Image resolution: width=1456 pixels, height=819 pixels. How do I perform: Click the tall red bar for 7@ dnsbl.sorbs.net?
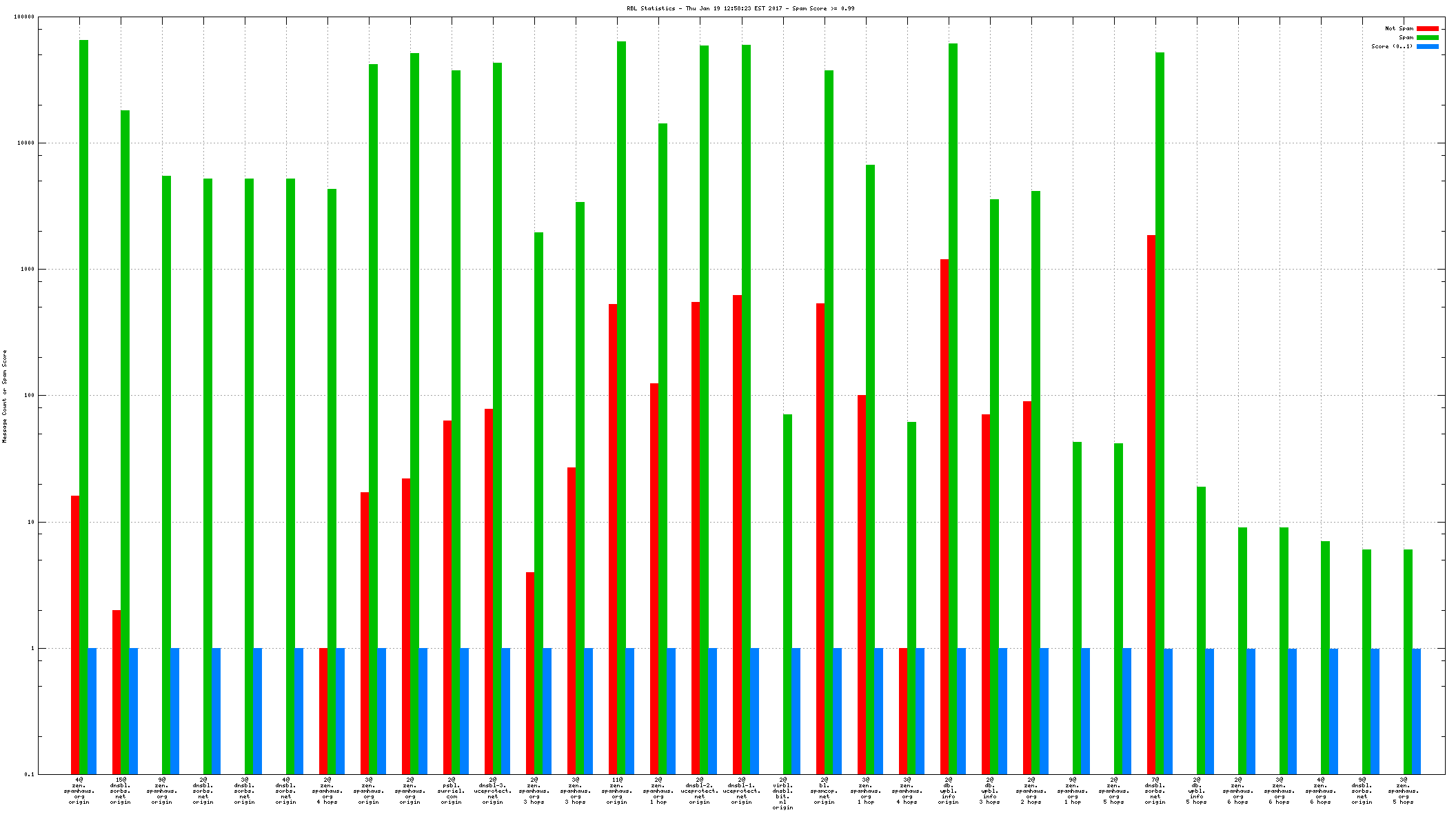(1151, 503)
